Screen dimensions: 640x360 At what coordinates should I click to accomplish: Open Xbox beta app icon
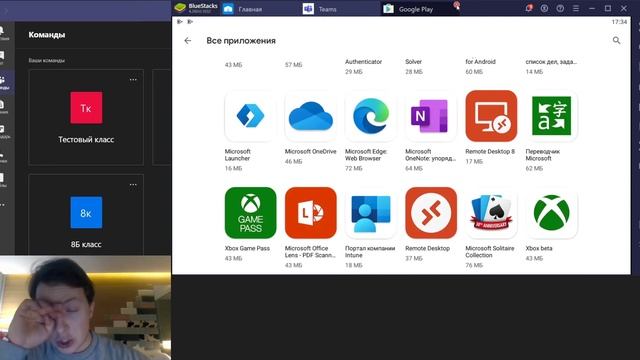[551, 213]
